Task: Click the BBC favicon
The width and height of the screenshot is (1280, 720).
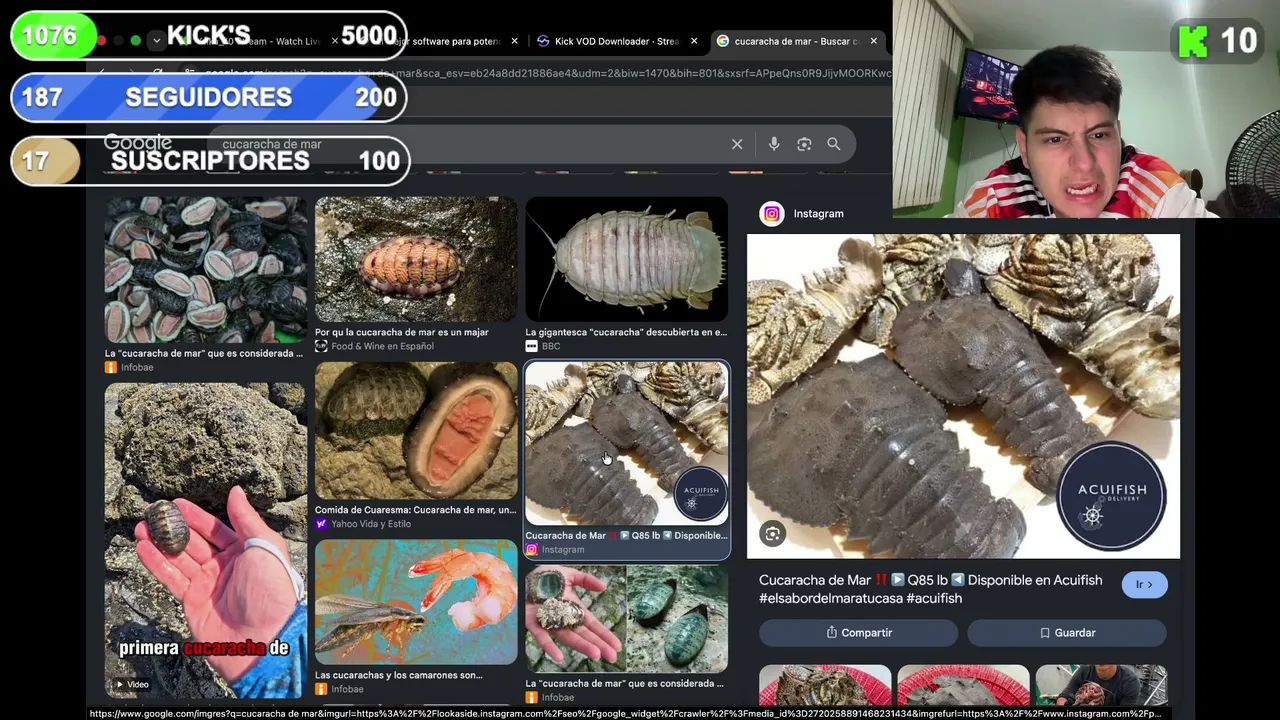Action: click(x=532, y=346)
